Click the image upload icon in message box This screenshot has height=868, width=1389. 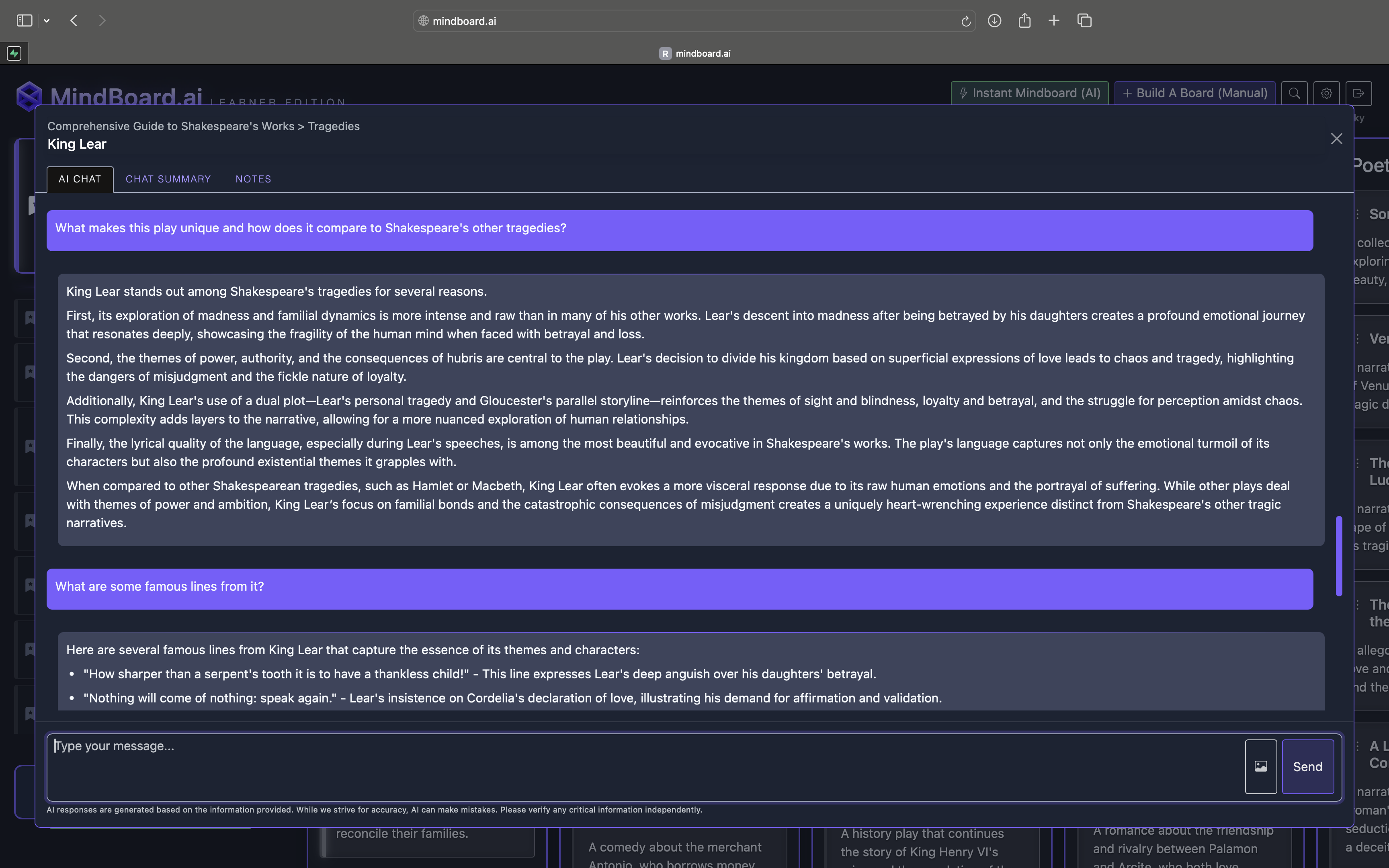tap(1260, 766)
